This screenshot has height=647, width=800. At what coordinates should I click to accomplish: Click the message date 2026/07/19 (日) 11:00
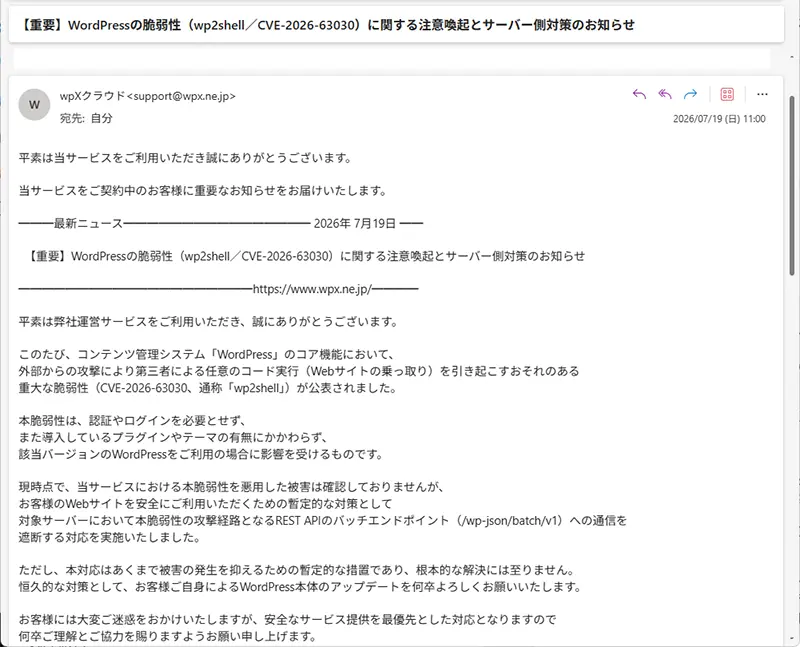coord(719,119)
